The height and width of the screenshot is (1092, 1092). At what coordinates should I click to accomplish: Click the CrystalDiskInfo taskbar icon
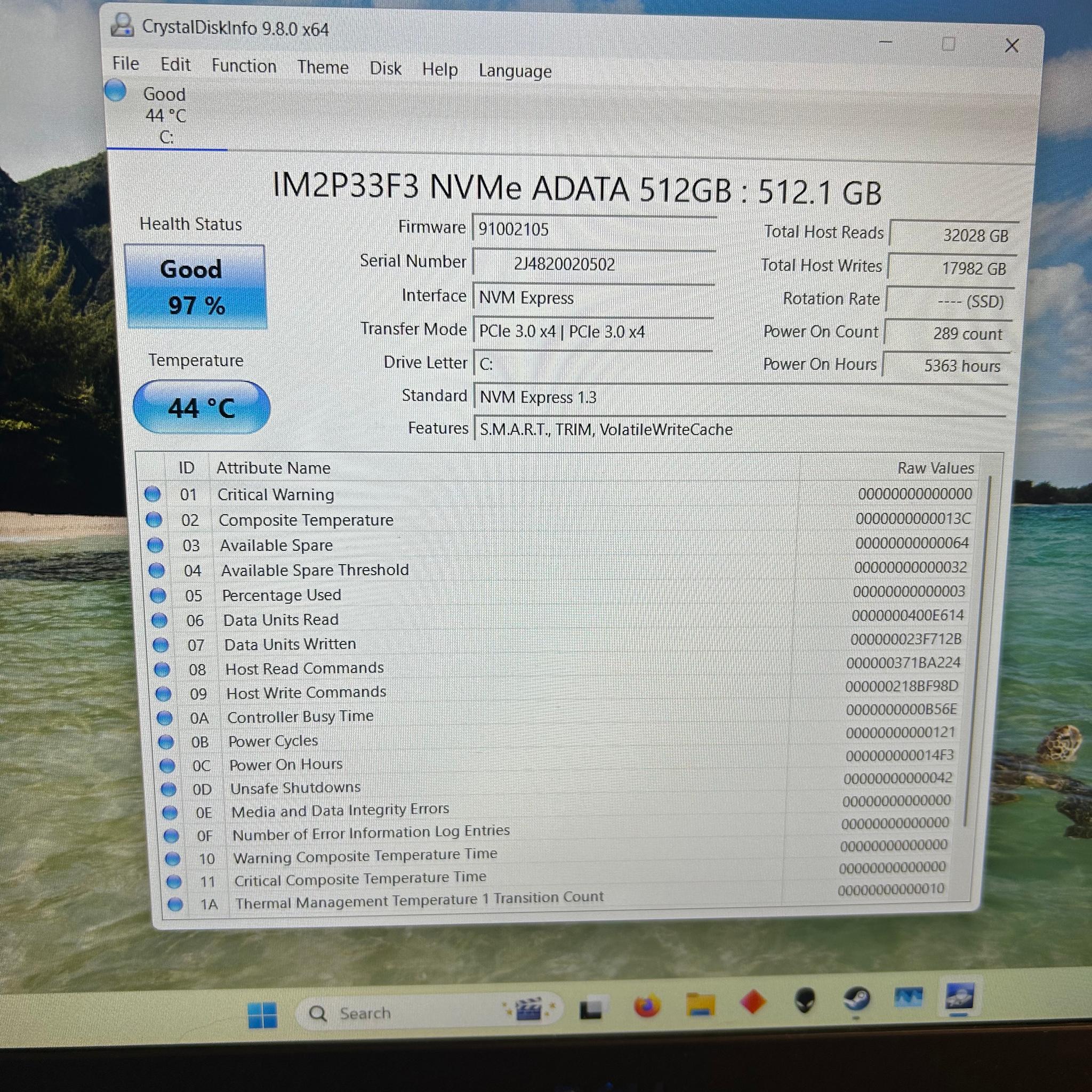tap(960, 997)
